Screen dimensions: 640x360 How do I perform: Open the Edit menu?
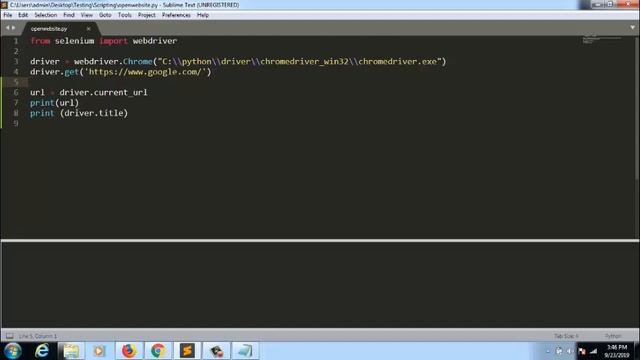coord(23,15)
